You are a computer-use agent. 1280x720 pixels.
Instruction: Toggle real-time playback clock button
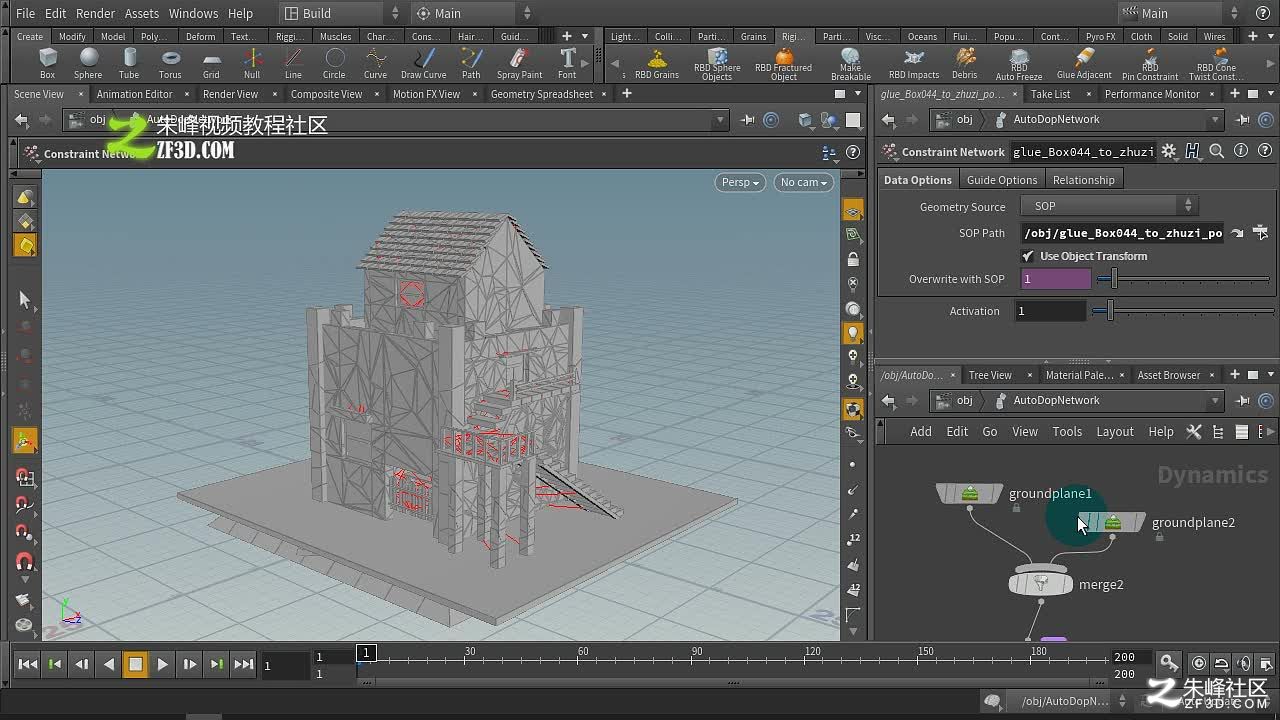1198,664
